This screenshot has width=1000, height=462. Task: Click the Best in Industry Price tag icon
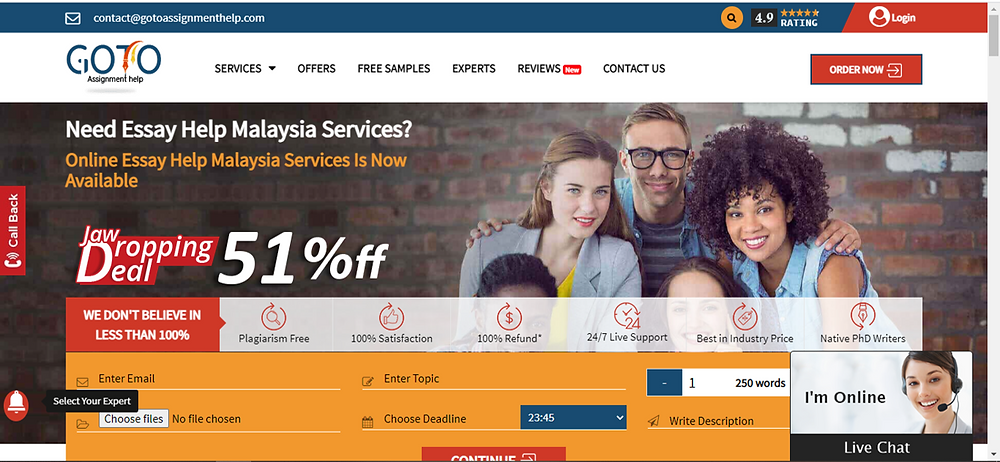pos(744,317)
